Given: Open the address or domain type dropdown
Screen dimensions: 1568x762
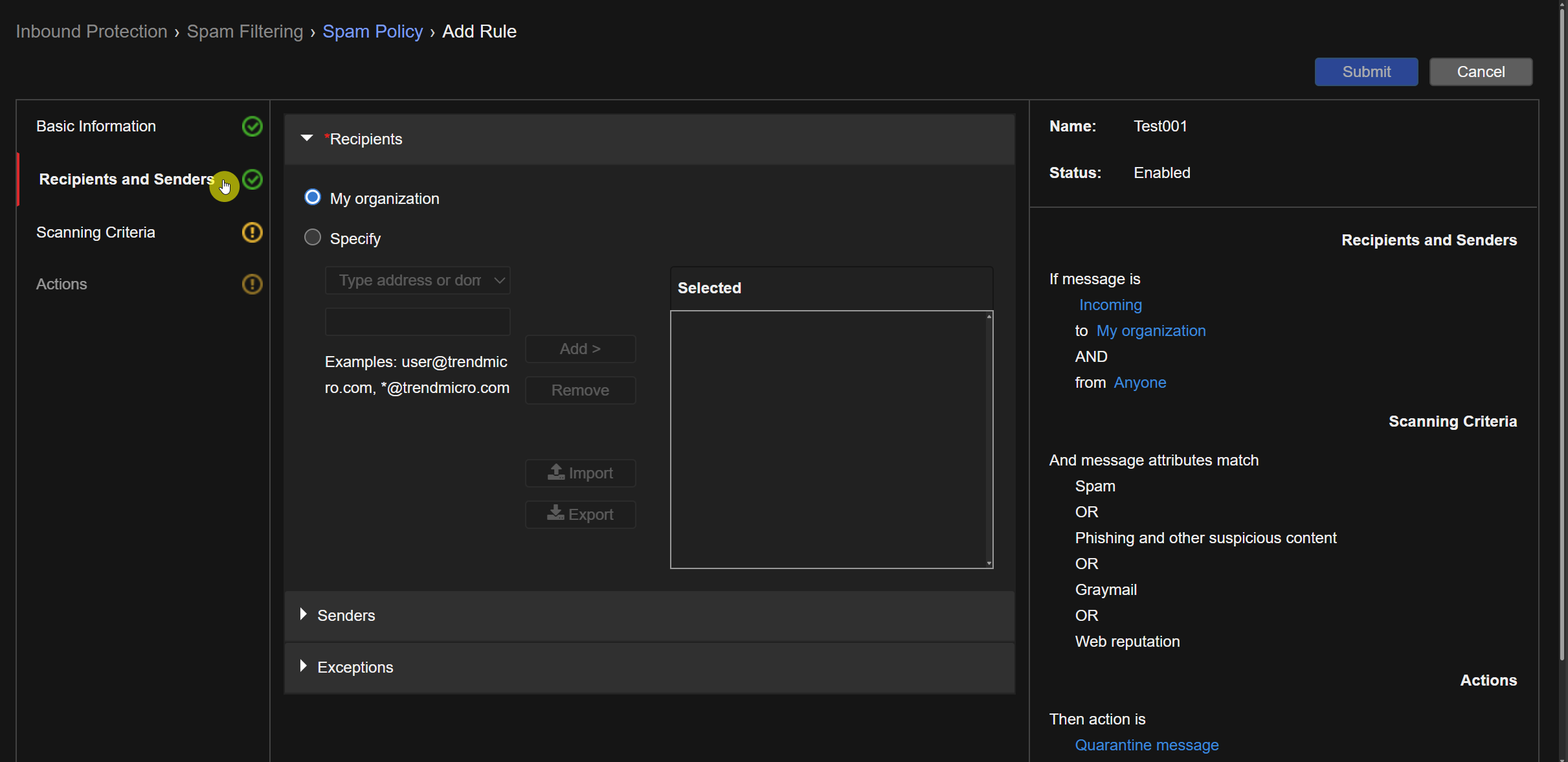Looking at the screenshot, I should (418, 280).
